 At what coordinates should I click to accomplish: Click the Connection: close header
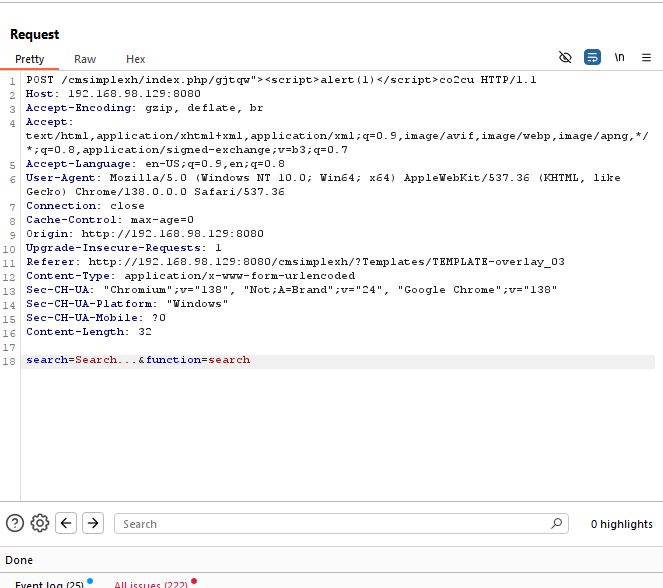(85, 206)
